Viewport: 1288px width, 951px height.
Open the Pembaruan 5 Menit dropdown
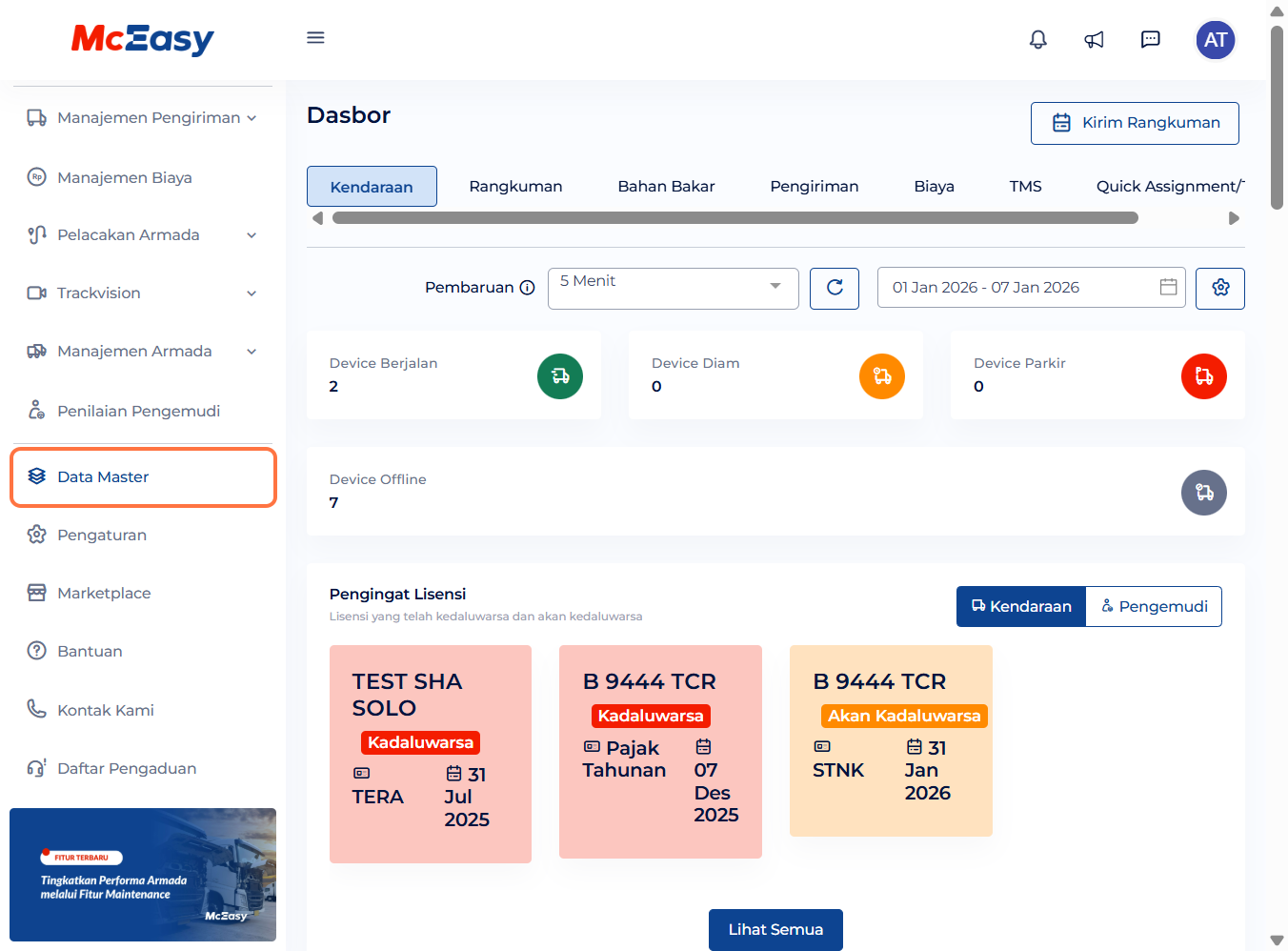coord(673,288)
